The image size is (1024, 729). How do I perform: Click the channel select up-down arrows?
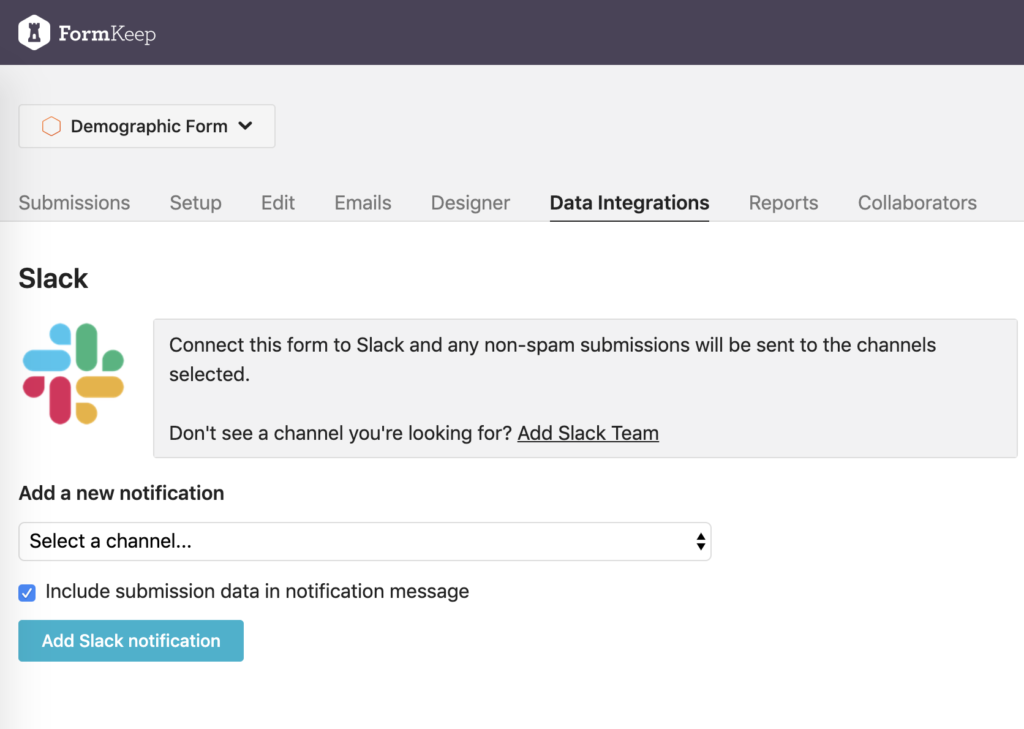coord(701,541)
